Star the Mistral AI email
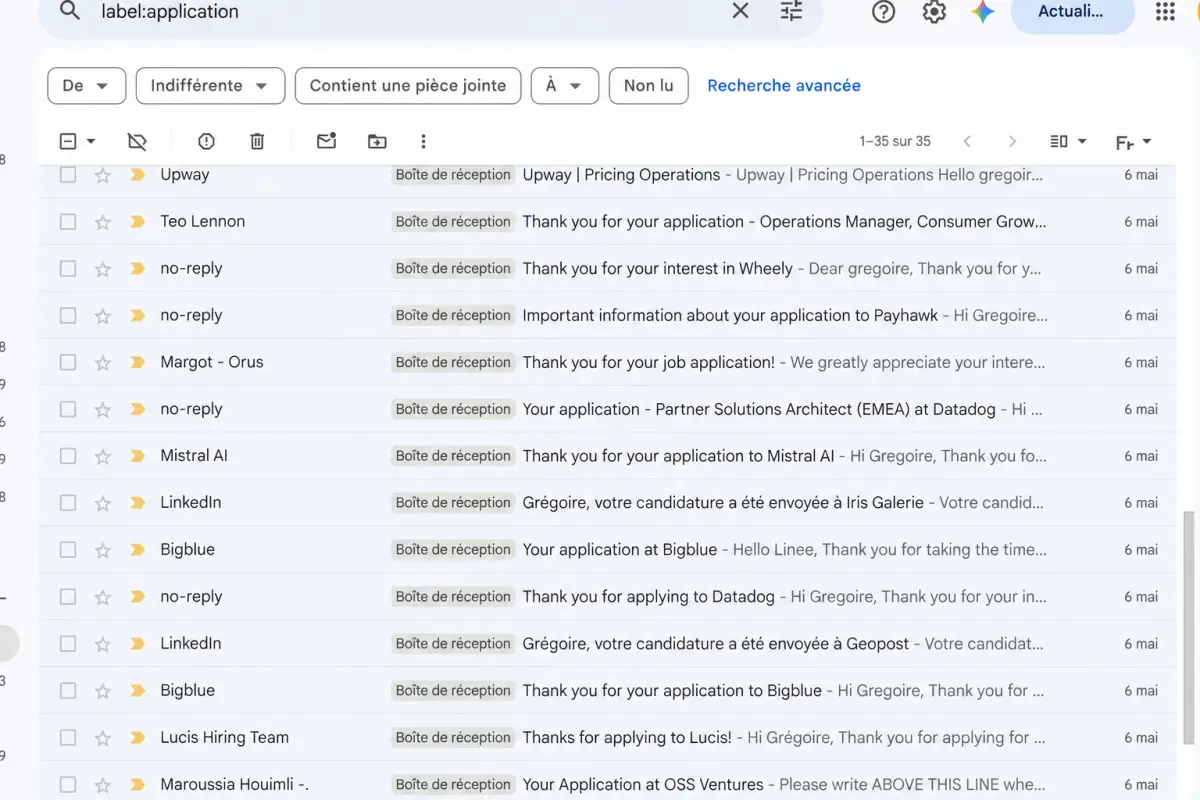This screenshot has height=800, width=1200. point(102,456)
